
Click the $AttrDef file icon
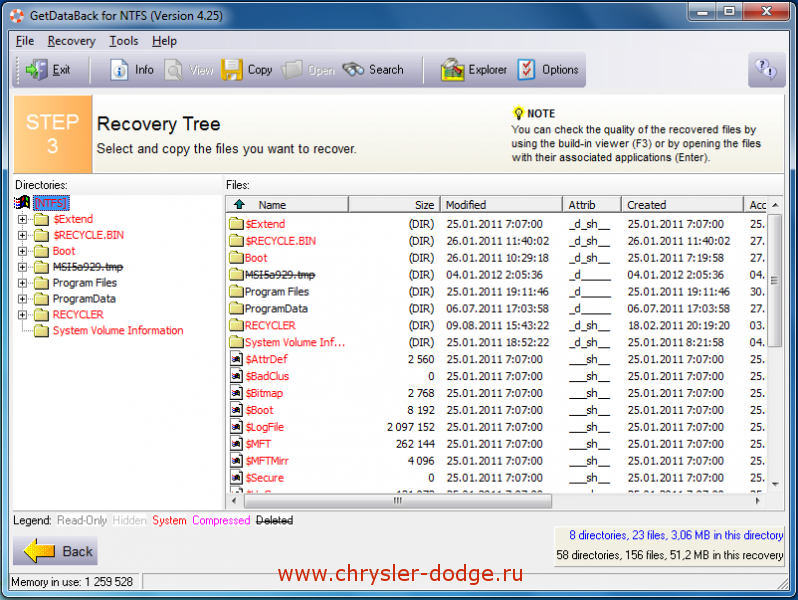(x=236, y=359)
